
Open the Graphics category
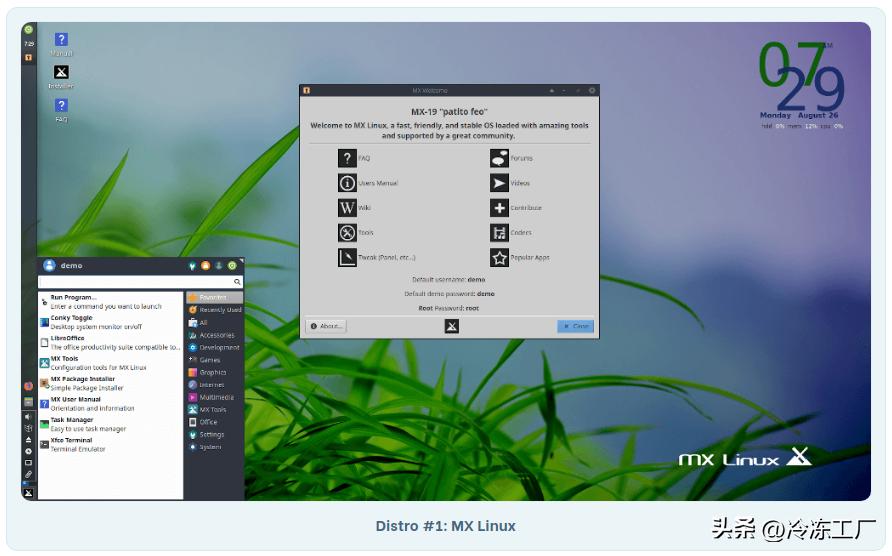pyautogui.click(x=214, y=372)
